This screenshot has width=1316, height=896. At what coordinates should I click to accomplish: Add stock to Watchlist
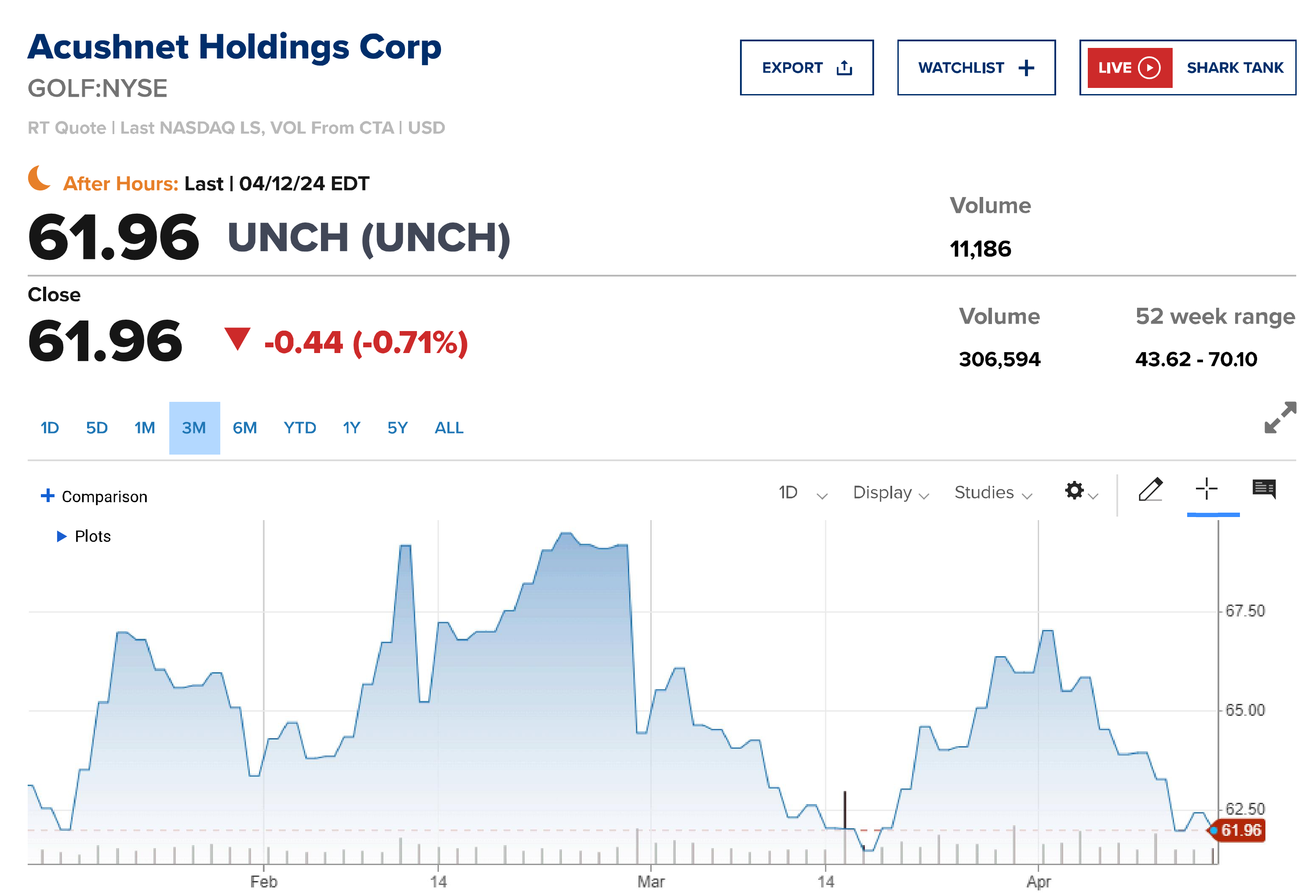pos(976,68)
